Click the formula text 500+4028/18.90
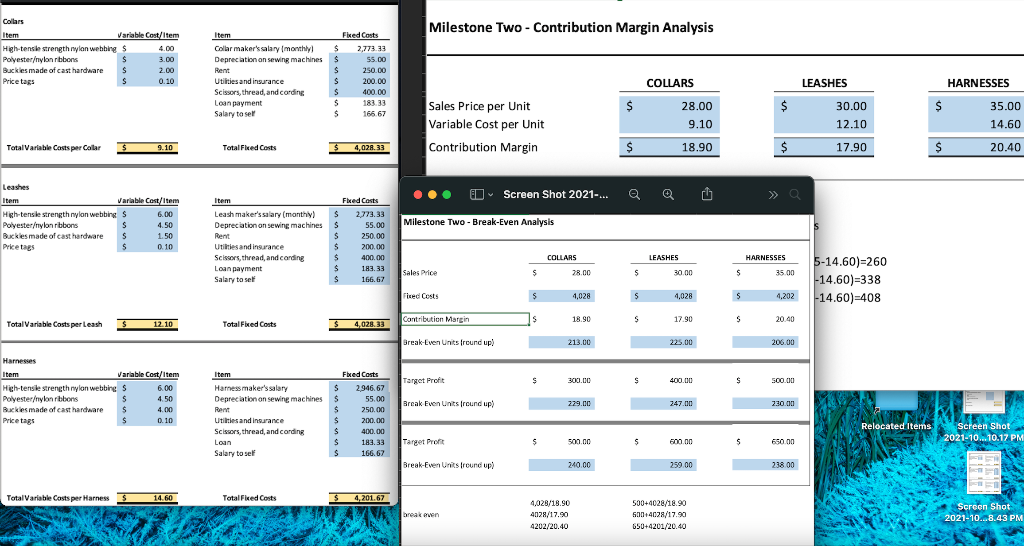1024x546 pixels. [658, 503]
